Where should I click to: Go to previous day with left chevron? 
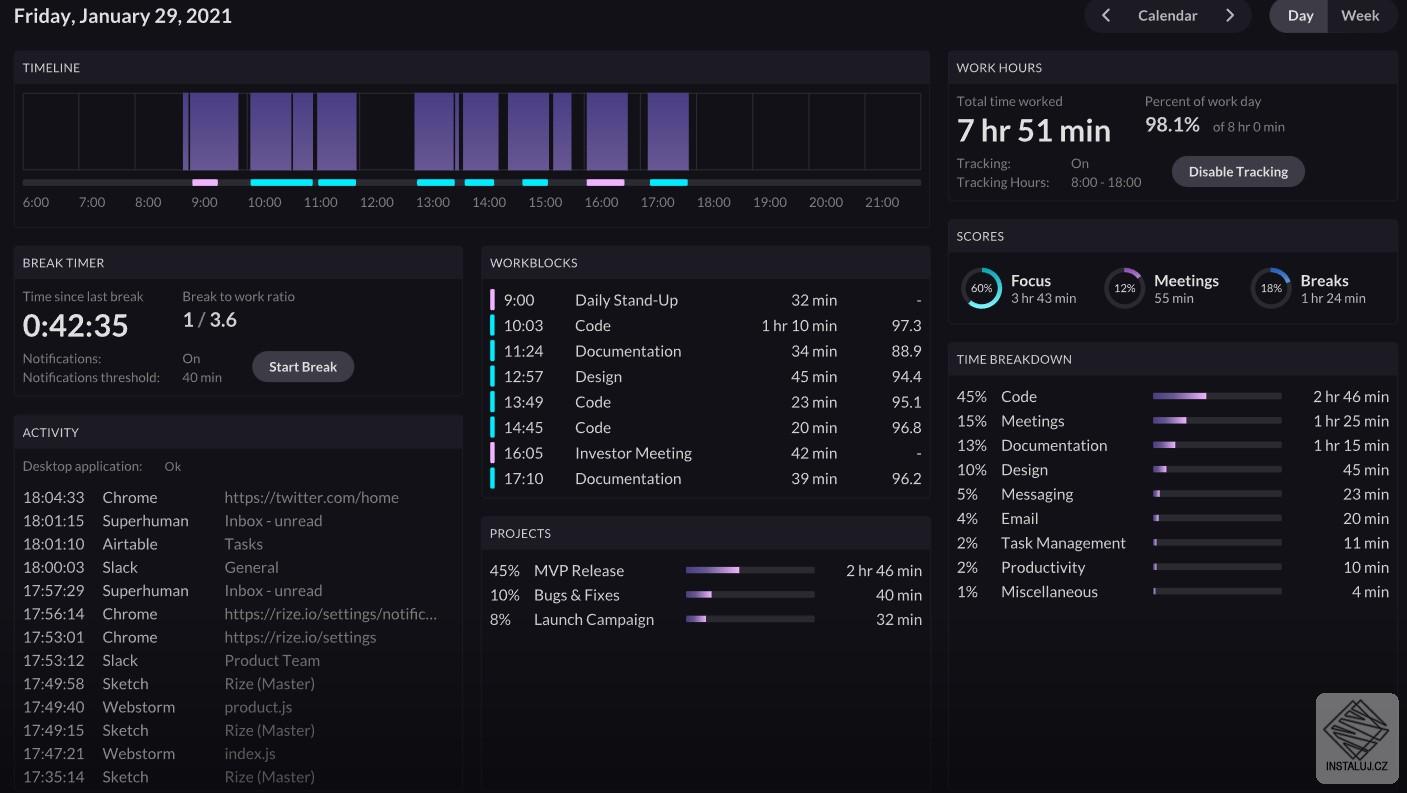point(1106,16)
